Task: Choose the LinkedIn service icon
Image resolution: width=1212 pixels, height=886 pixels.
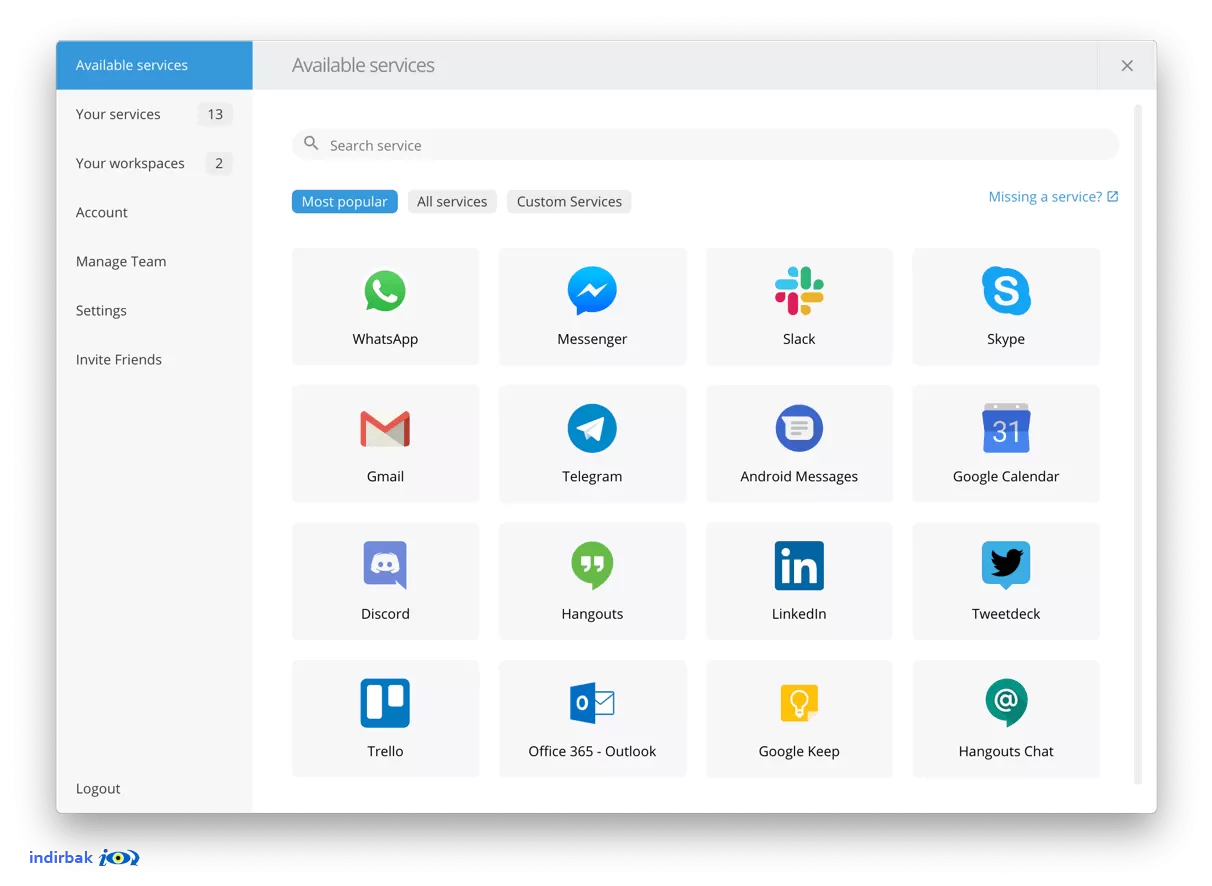Action: [799, 566]
